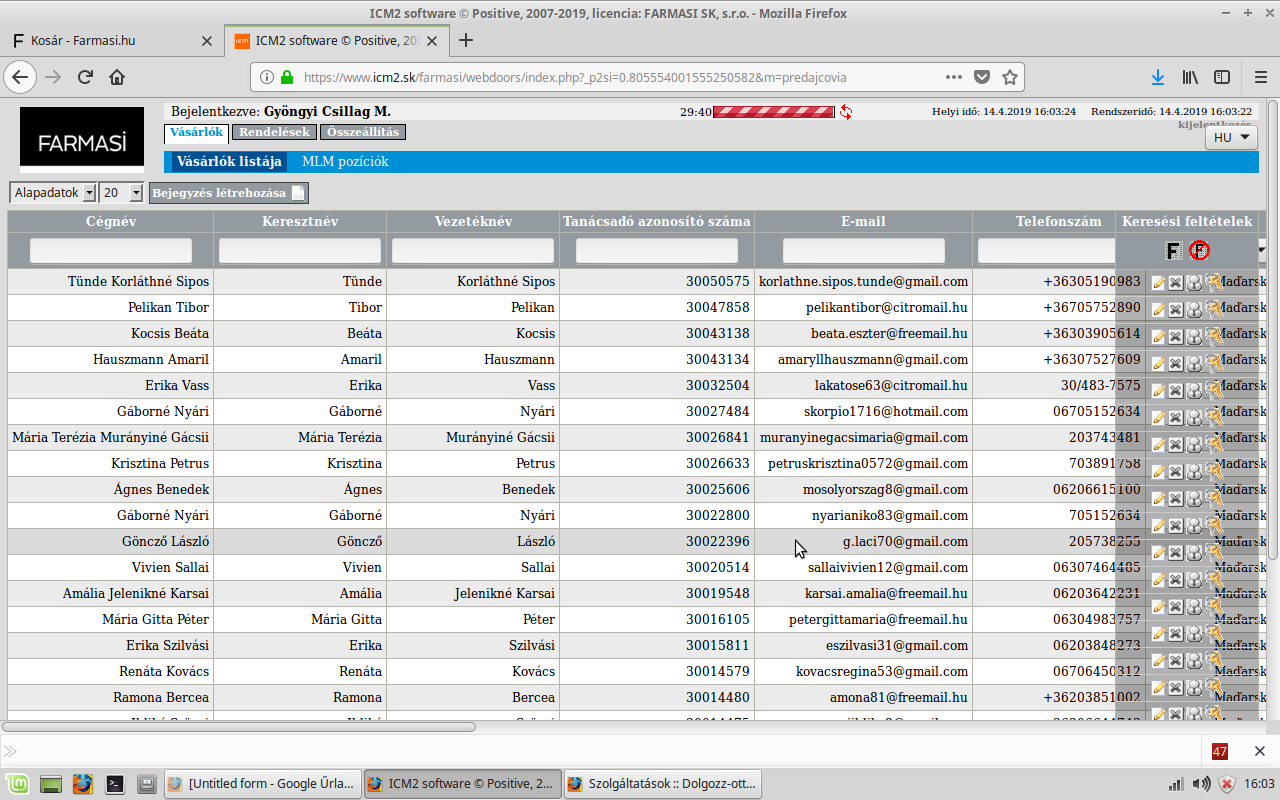Clear filters using the crossed-out F icon
This screenshot has width=1280, height=800.
pos(1199,251)
